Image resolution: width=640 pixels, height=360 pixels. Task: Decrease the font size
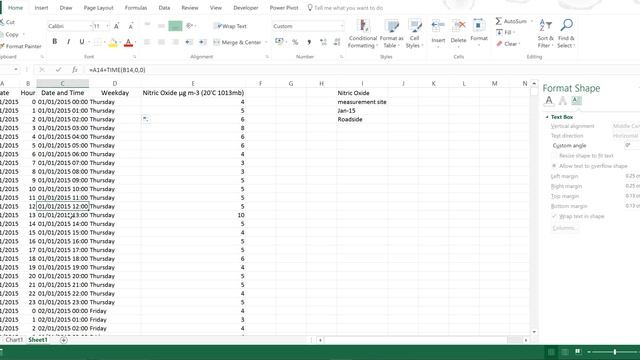coord(130,26)
